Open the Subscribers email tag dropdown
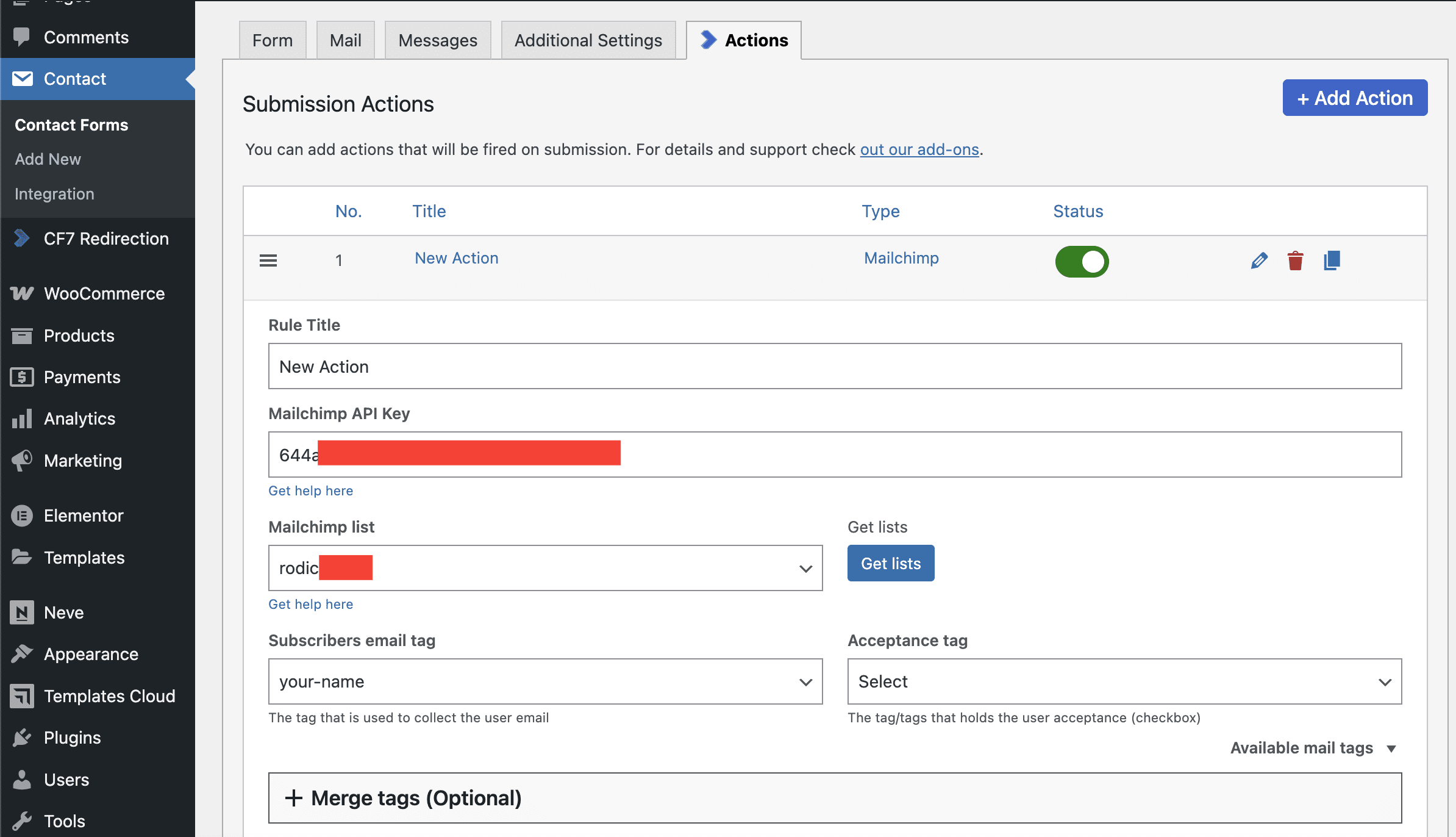Viewport: 1456px width, 837px height. (x=545, y=681)
